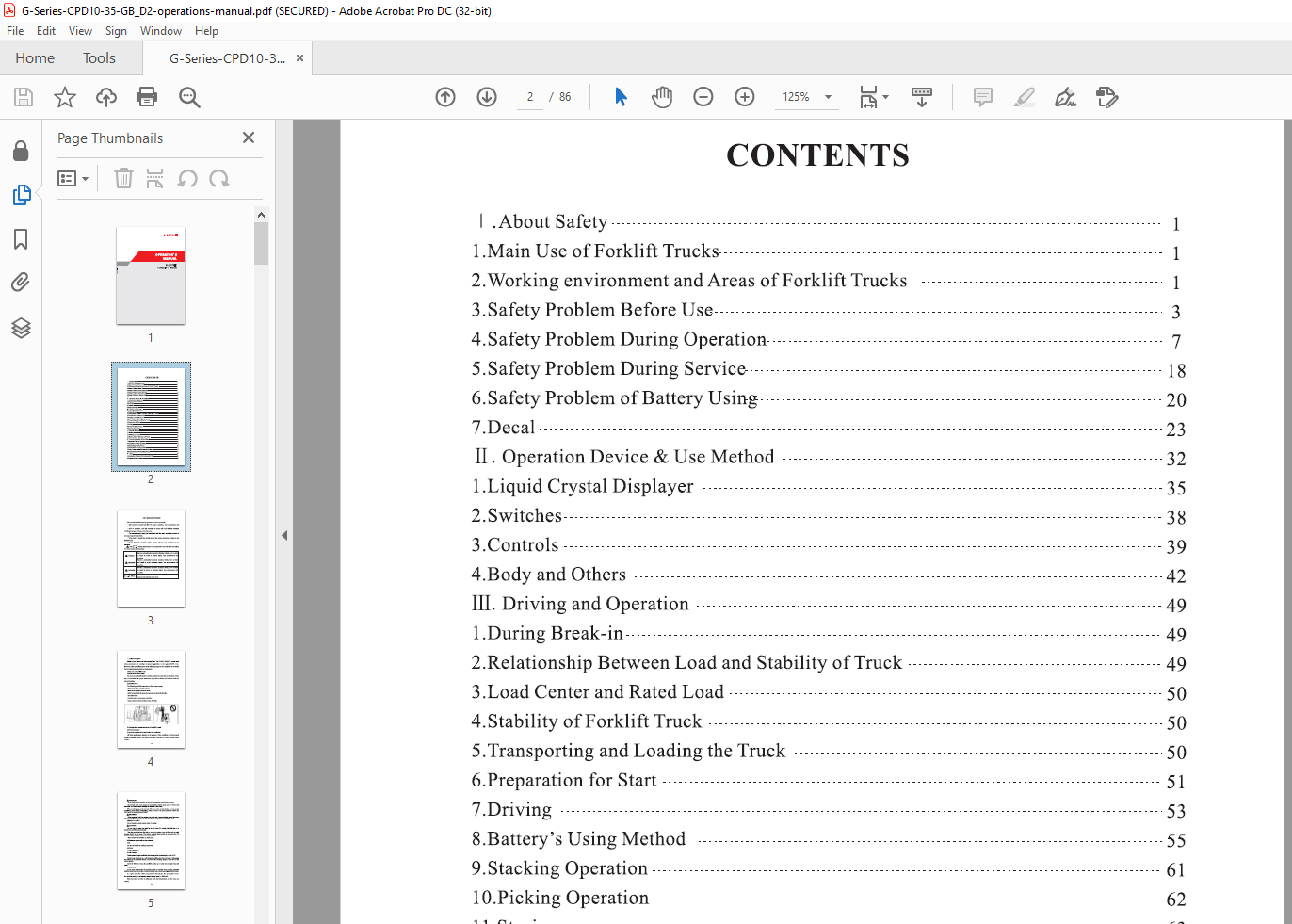Activate the Hand pan tool
Screen dimensions: 1292x924
[x=662, y=97]
